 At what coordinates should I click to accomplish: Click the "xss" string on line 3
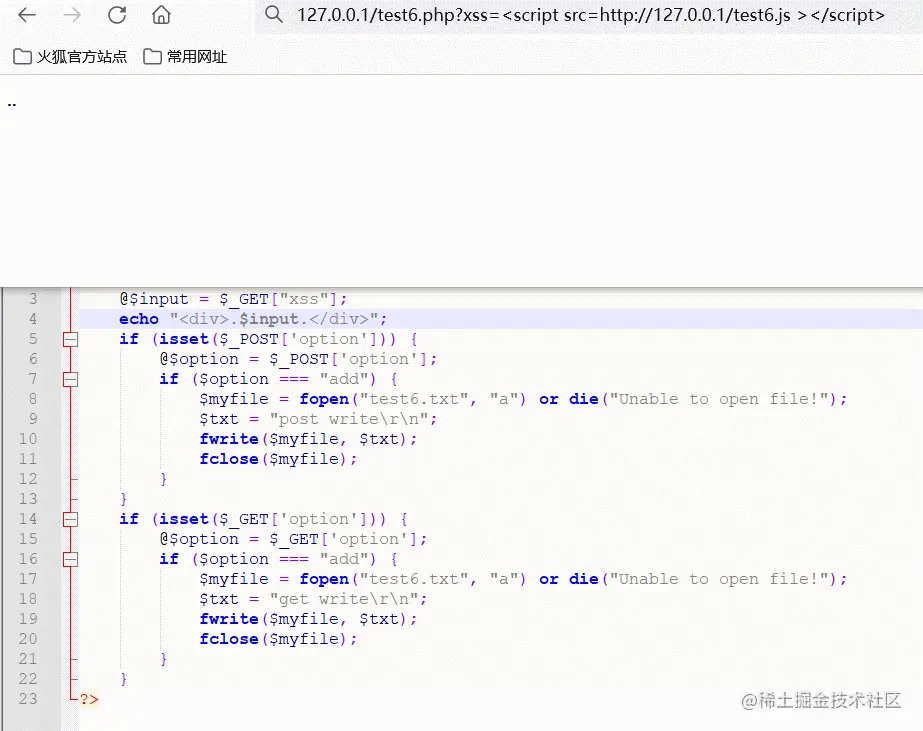pos(303,299)
